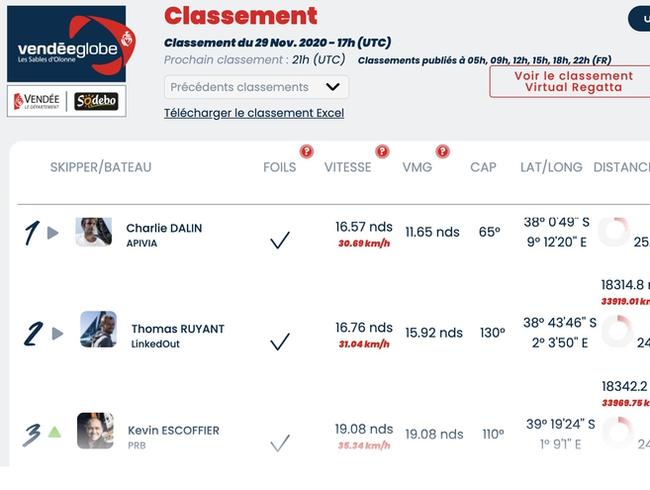Click the foils checkmark for Kevin Escoffier
Viewport: 650px width, 490px height.
280,443
